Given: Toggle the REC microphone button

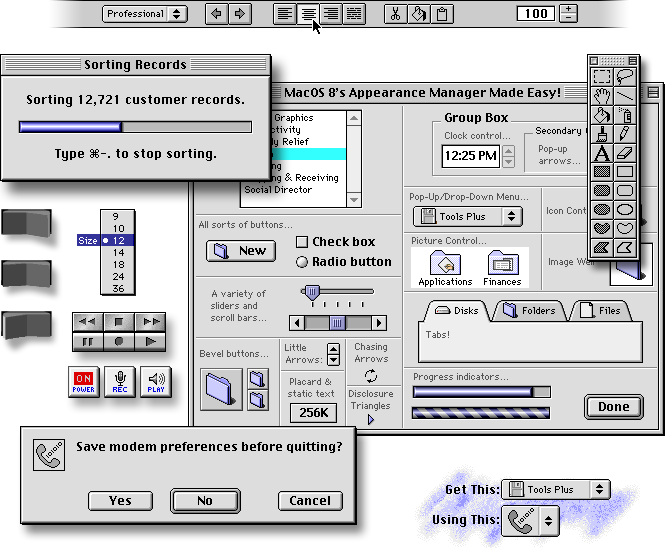Looking at the screenshot, I should point(120,382).
